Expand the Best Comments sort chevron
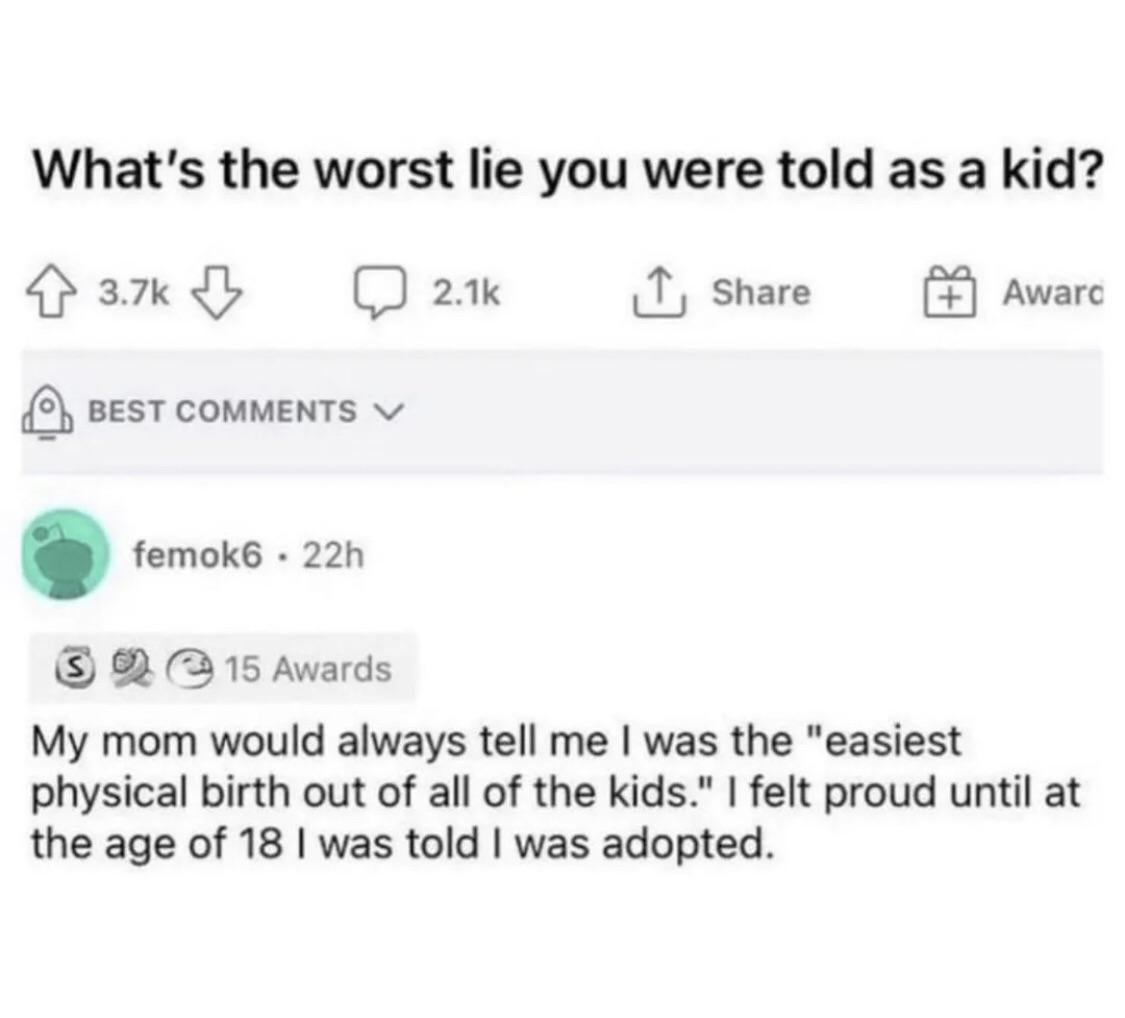Screen dimensions: 1125x1018 (x=384, y=411)
